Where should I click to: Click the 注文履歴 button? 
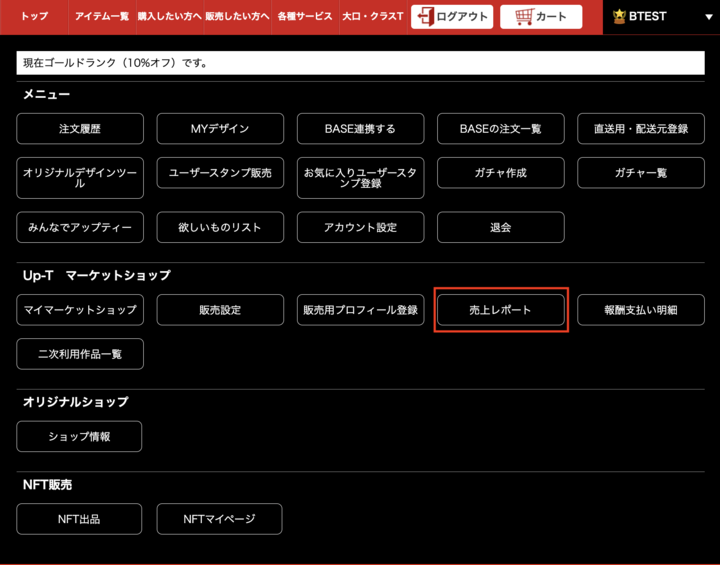click(80, 129)
